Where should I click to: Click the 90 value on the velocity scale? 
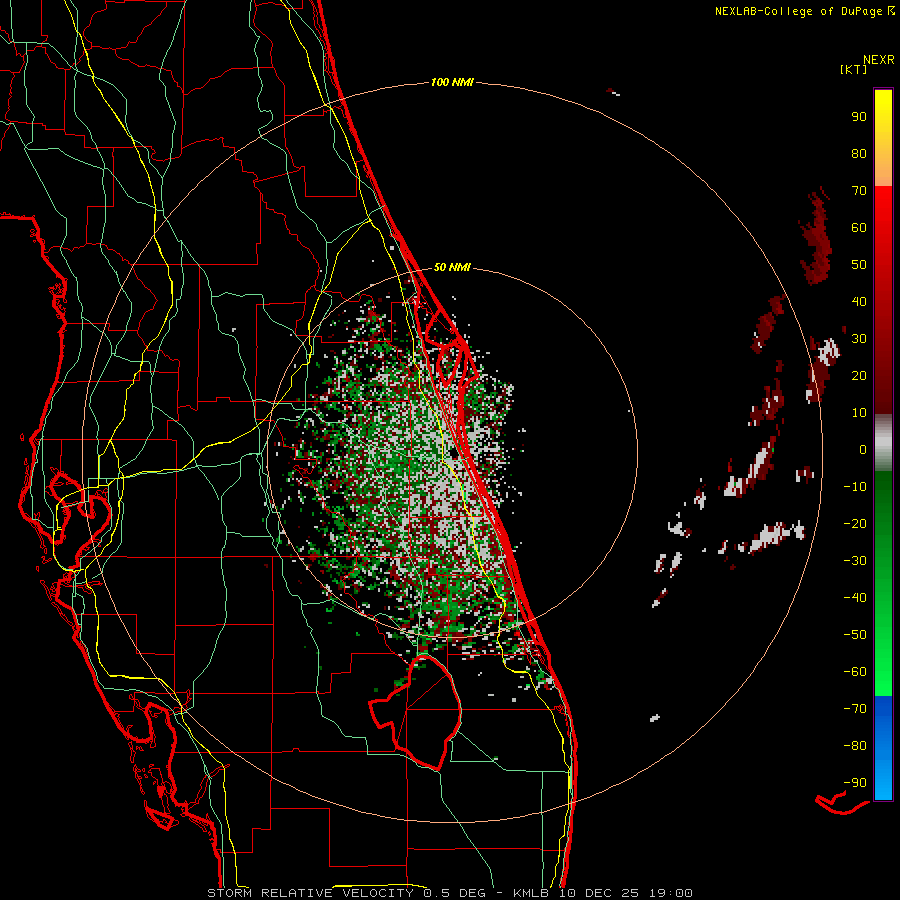859,117
